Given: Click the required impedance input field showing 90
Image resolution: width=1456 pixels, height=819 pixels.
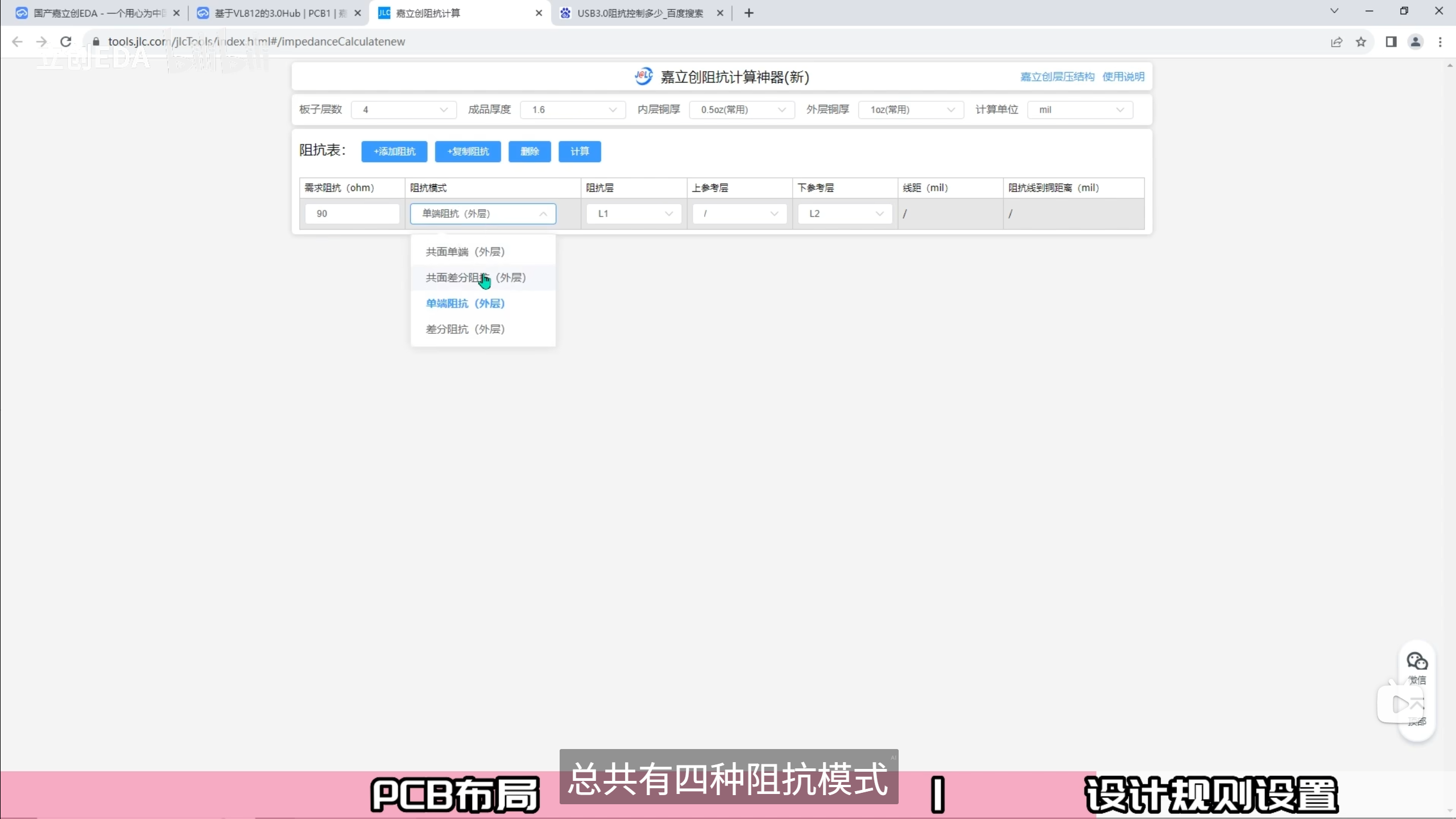Looking at the screenshot, I should (352, 214).
